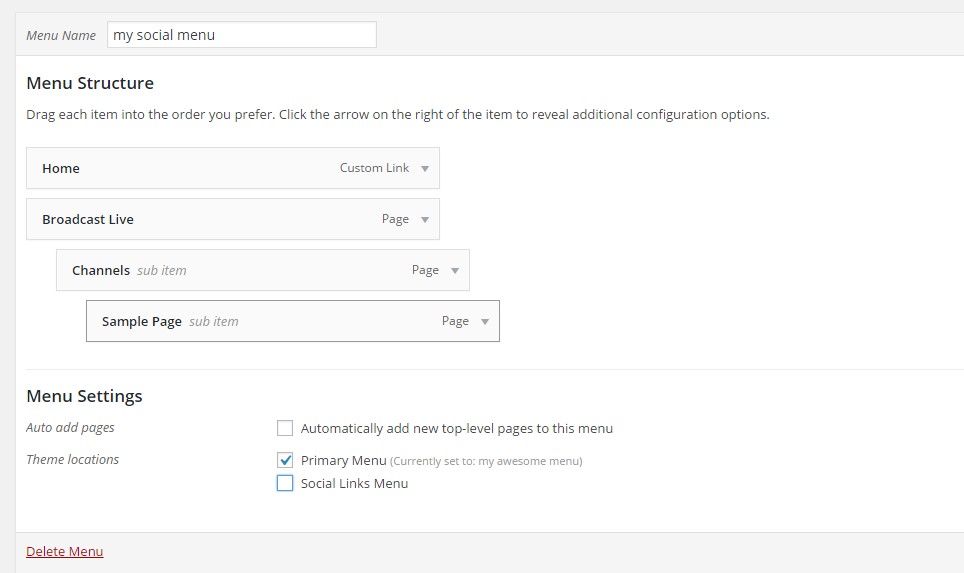Click the Page label on Sample Page row
964x573 pixels.
(456, 322)
